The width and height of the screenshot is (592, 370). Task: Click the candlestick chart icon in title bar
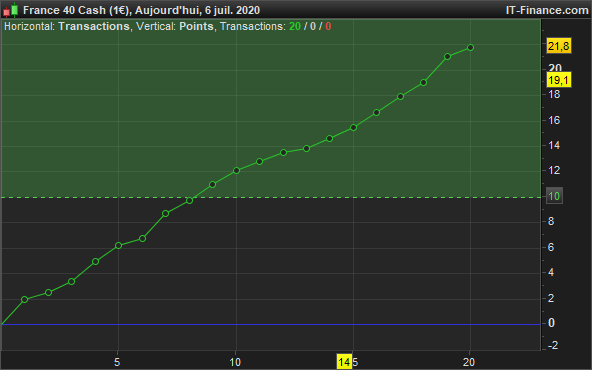tap(11, 10)
